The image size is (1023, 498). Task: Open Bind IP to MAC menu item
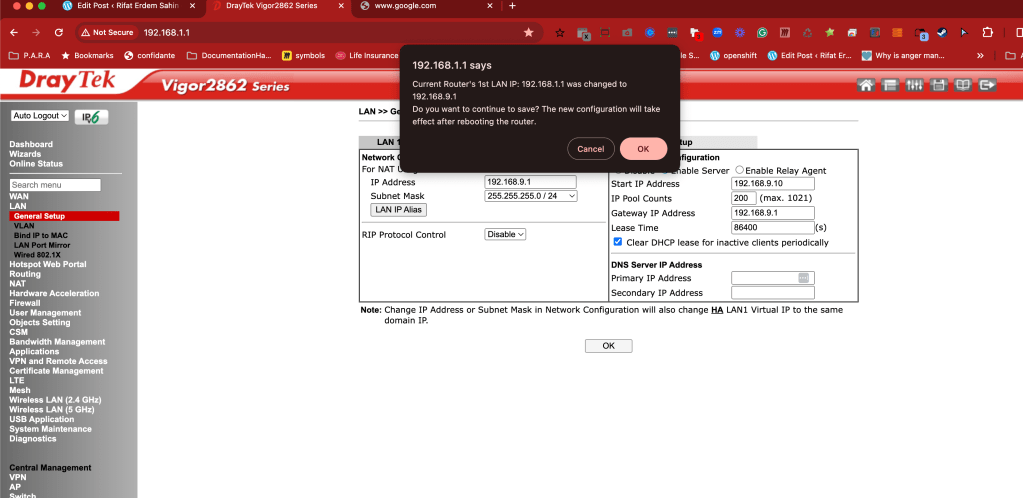(x=40, y=236)
